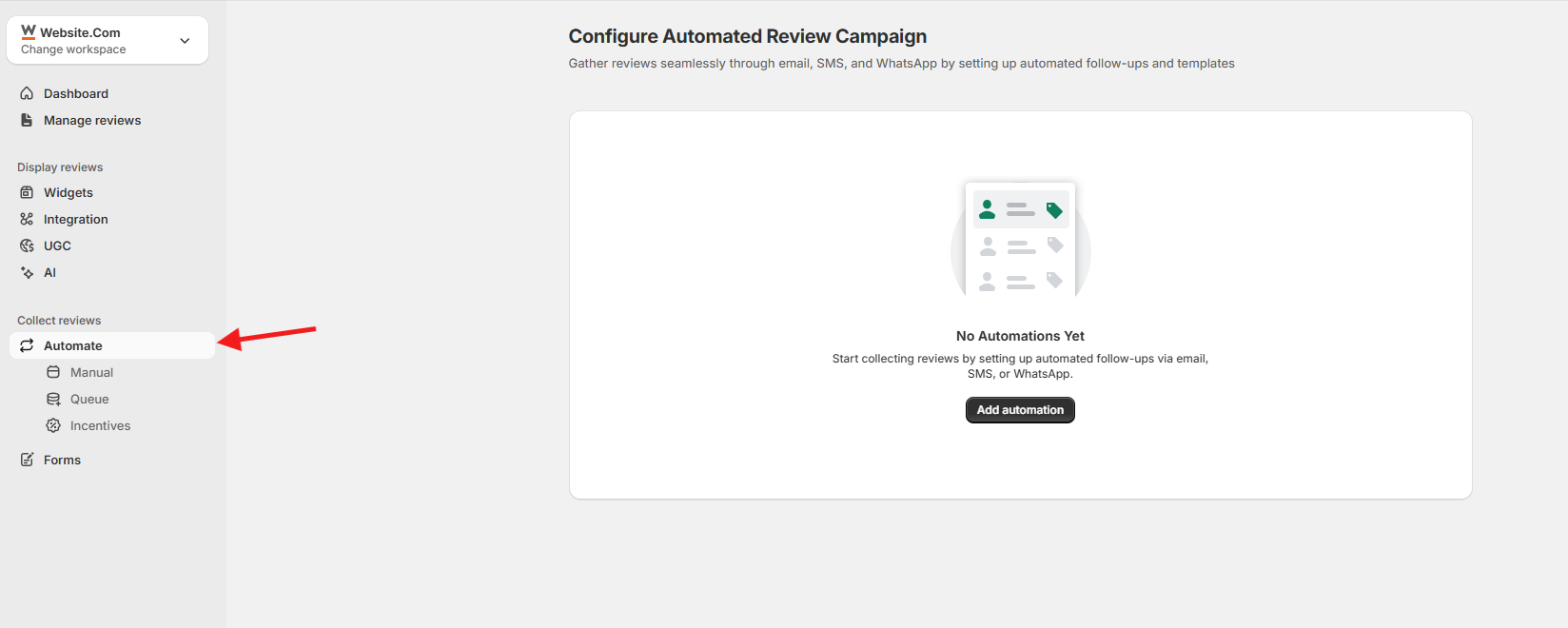The width and height of the screenshot is (1568, 628).
Task: Click the Manage reviews document icon
Action: [x=27, y=120]
